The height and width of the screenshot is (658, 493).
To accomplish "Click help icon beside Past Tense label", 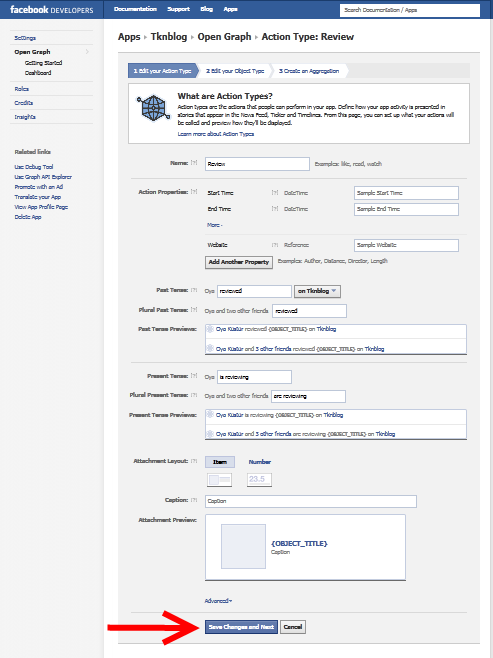I will tap(194, 290).
